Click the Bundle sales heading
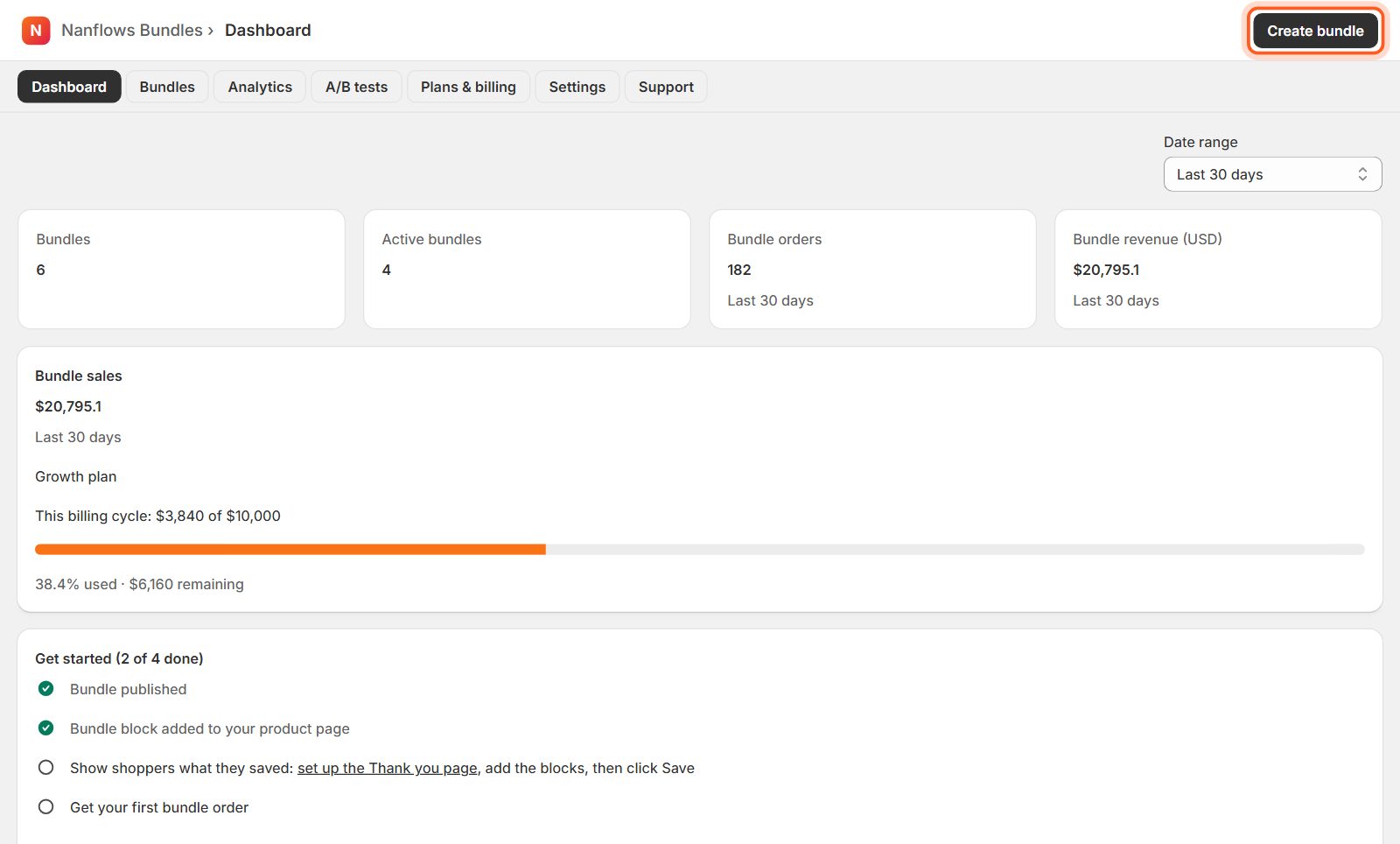Image resolution: width=1400 pixels, height=844 pixels. [79, 376]
